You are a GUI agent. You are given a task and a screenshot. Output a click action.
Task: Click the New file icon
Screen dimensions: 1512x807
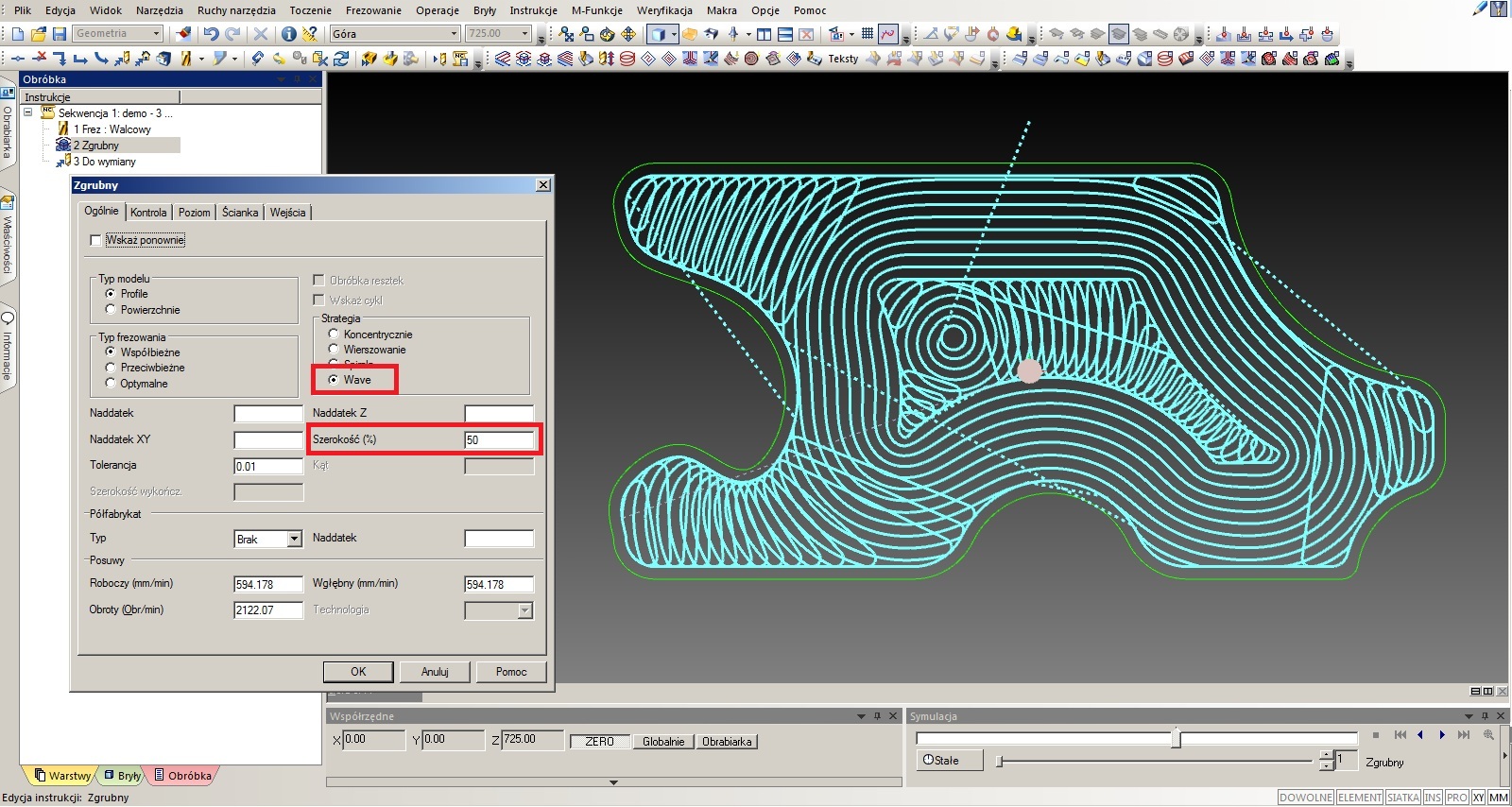[18, 34]
